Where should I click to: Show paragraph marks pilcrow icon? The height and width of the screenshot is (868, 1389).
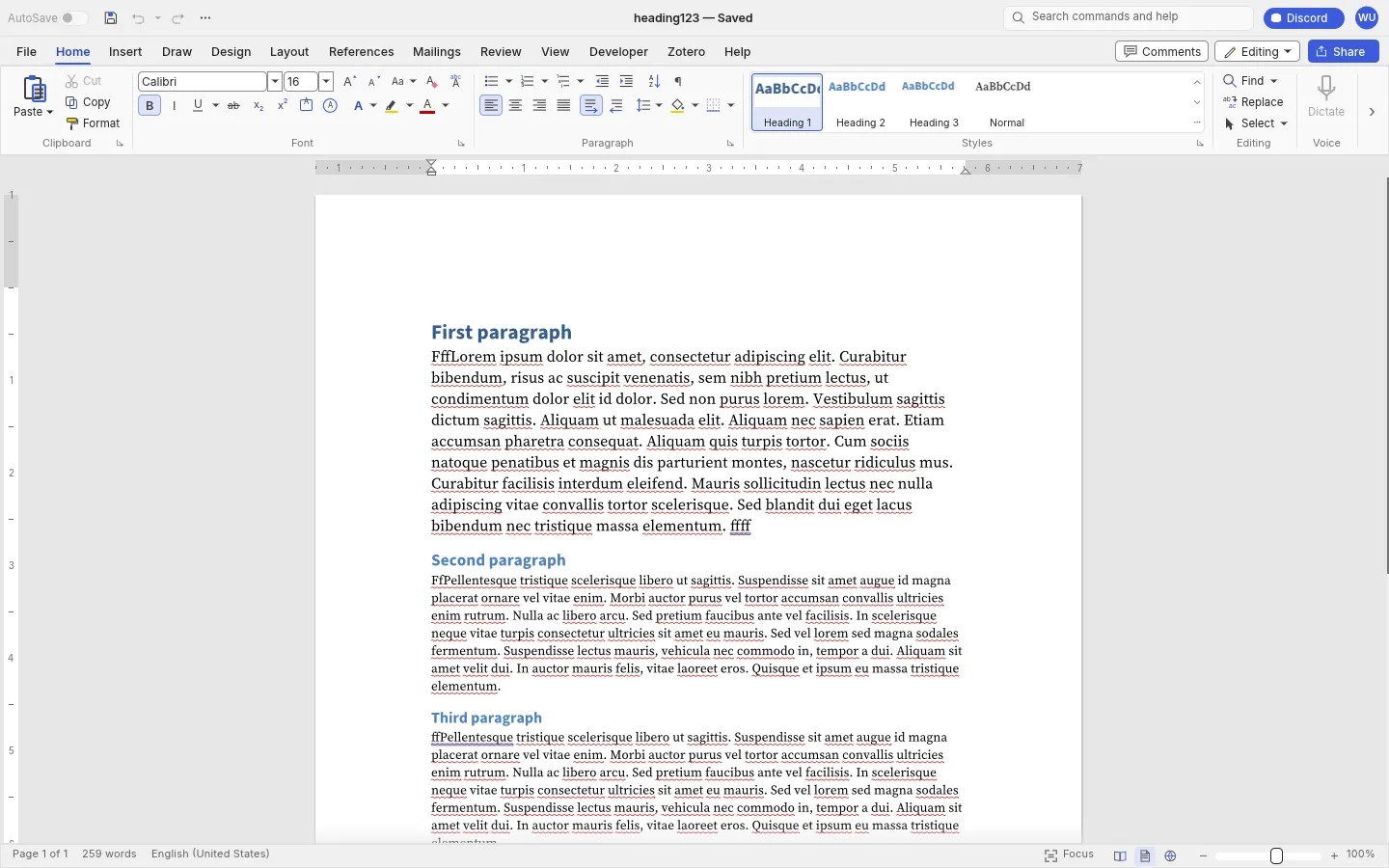(678, 82)
